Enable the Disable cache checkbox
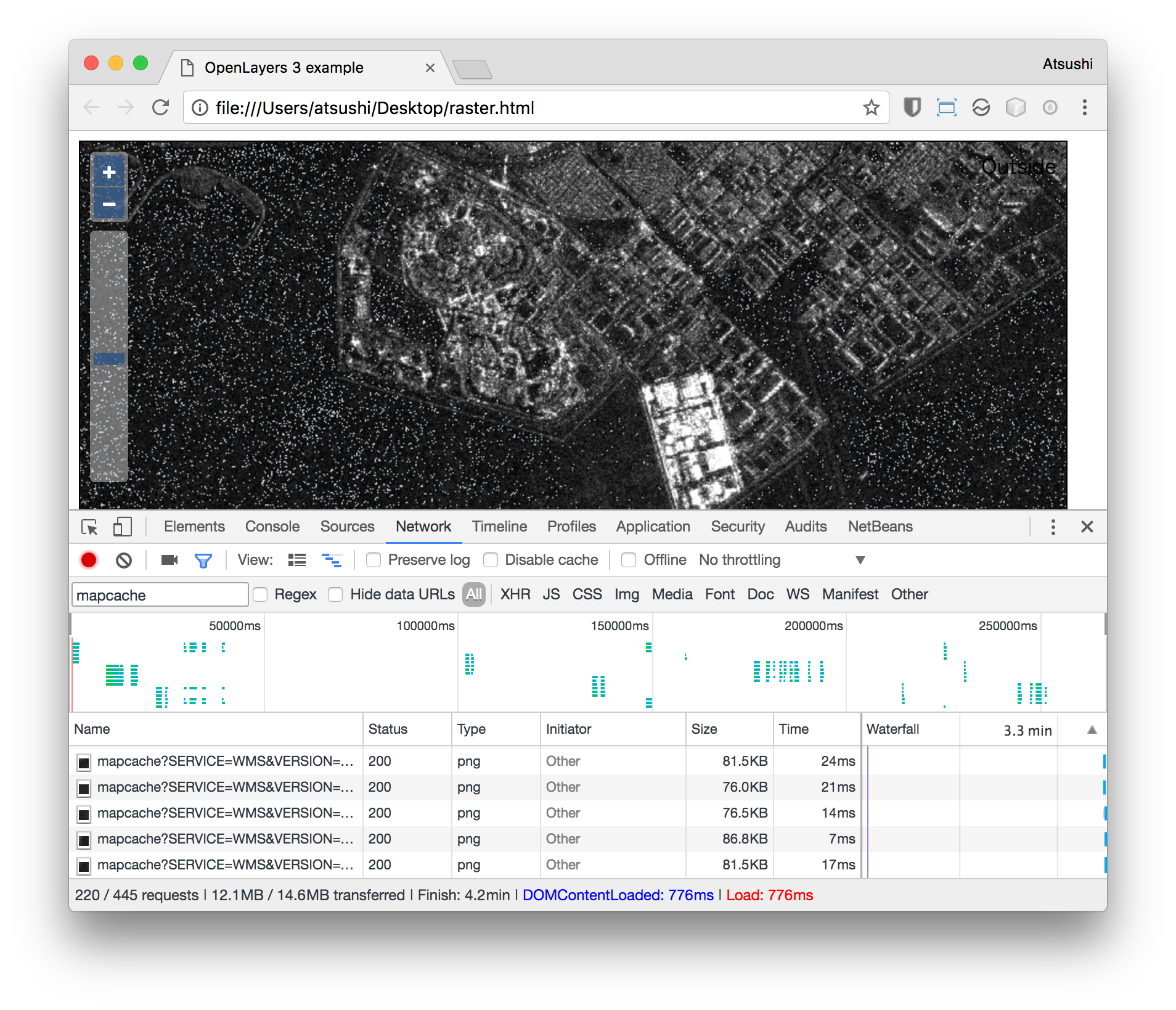This screenshot has height=1010, width=1176. (x=491, y=560)
